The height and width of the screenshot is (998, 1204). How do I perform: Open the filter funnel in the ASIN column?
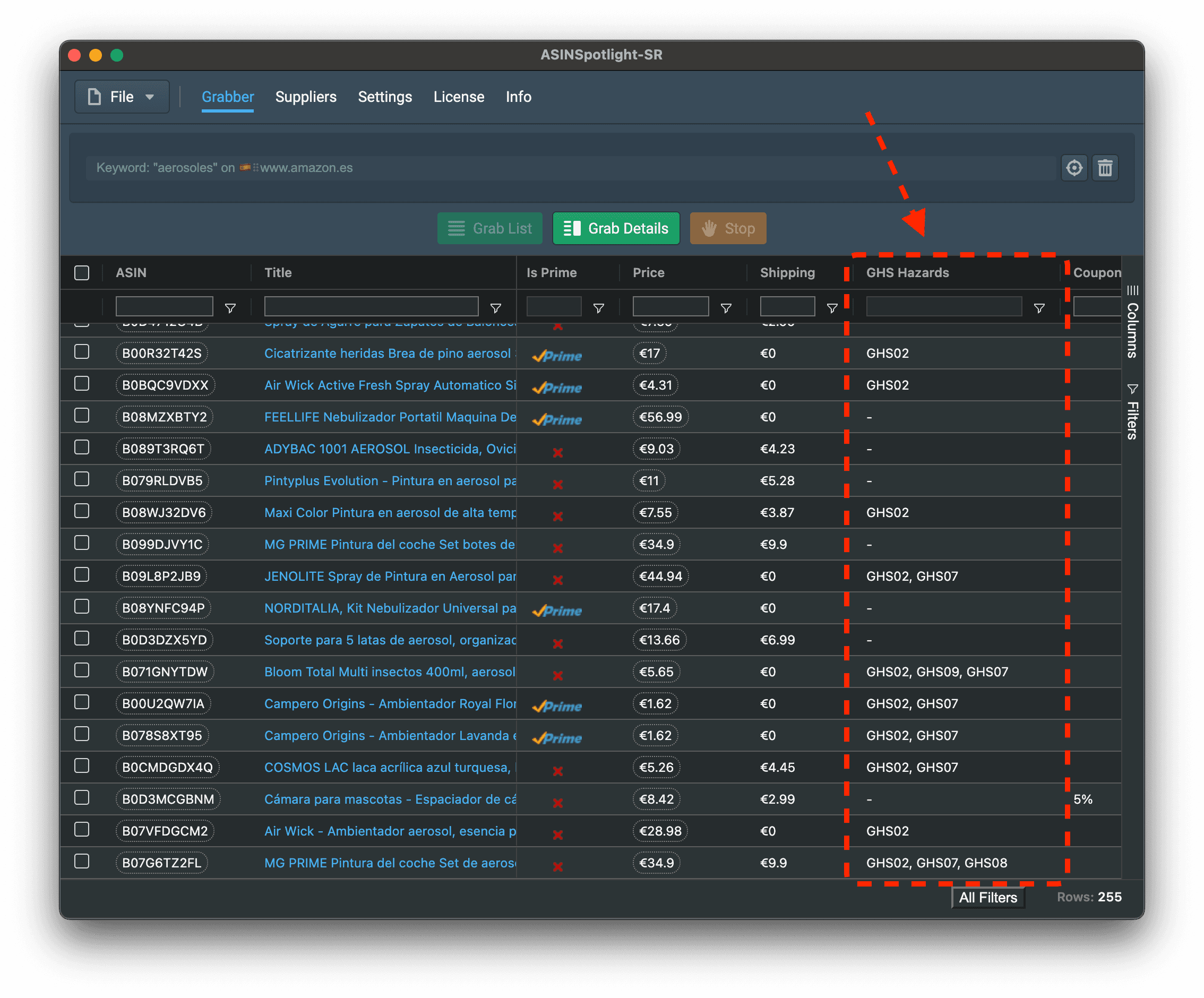click(230, 308)
